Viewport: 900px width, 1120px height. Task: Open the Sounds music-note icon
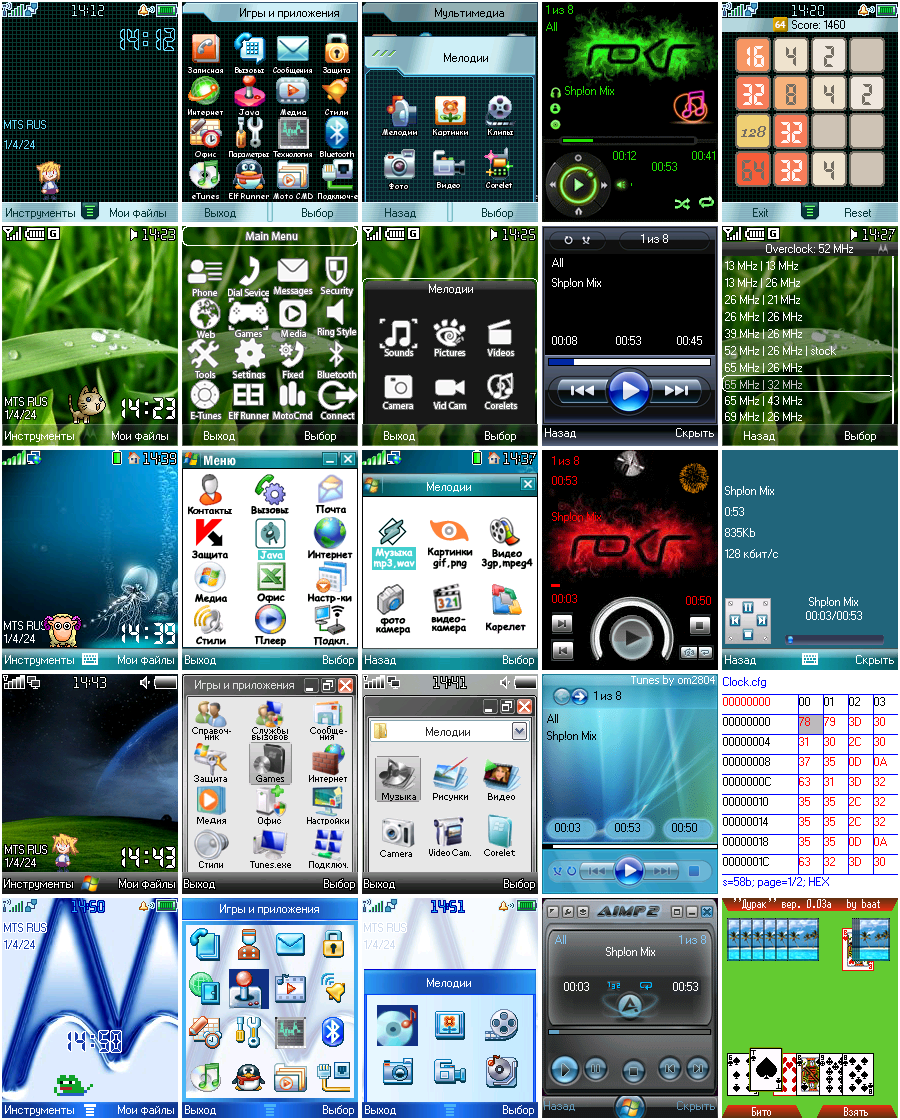pyautogui.click(x=399, y=332)
